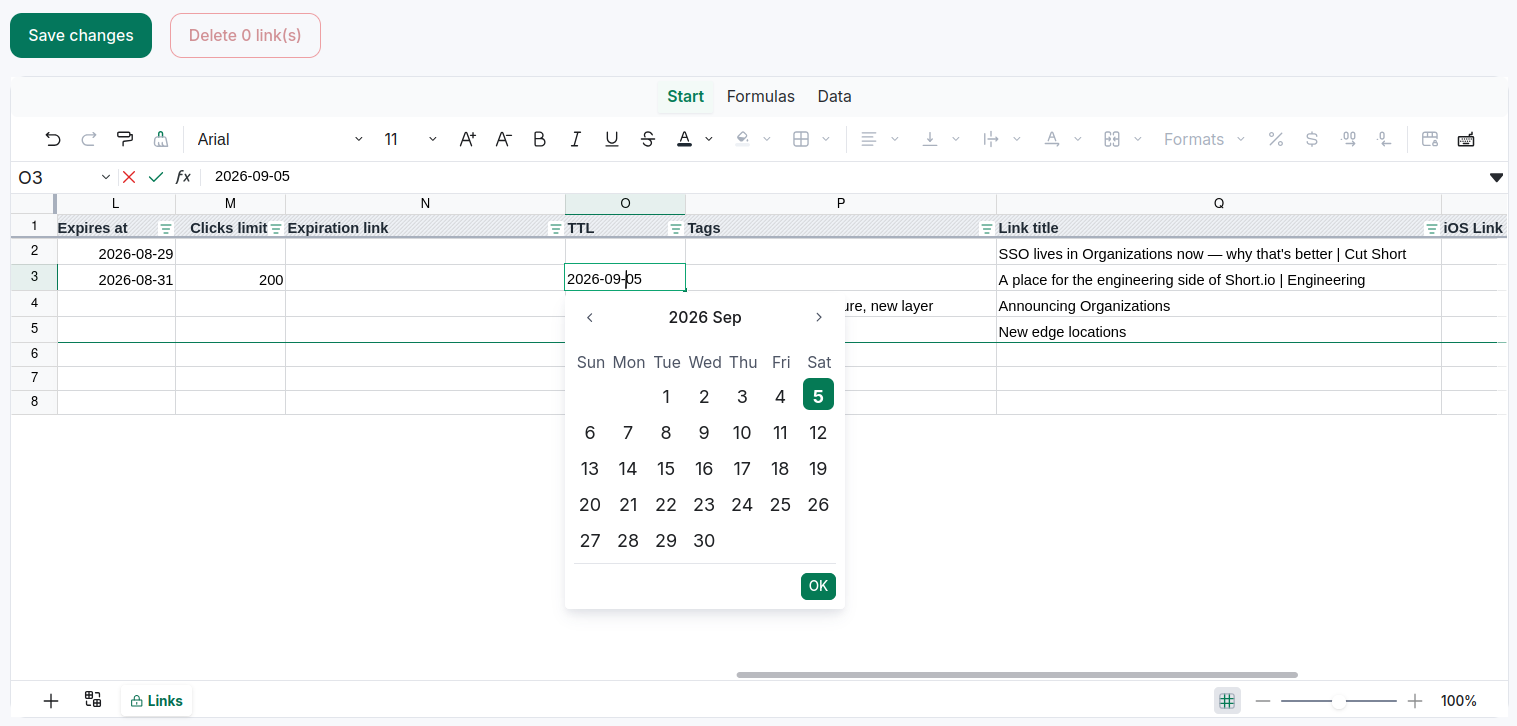The image size is (1517, 726).
Task: Confirm date with the OK button
Action: 818,586
